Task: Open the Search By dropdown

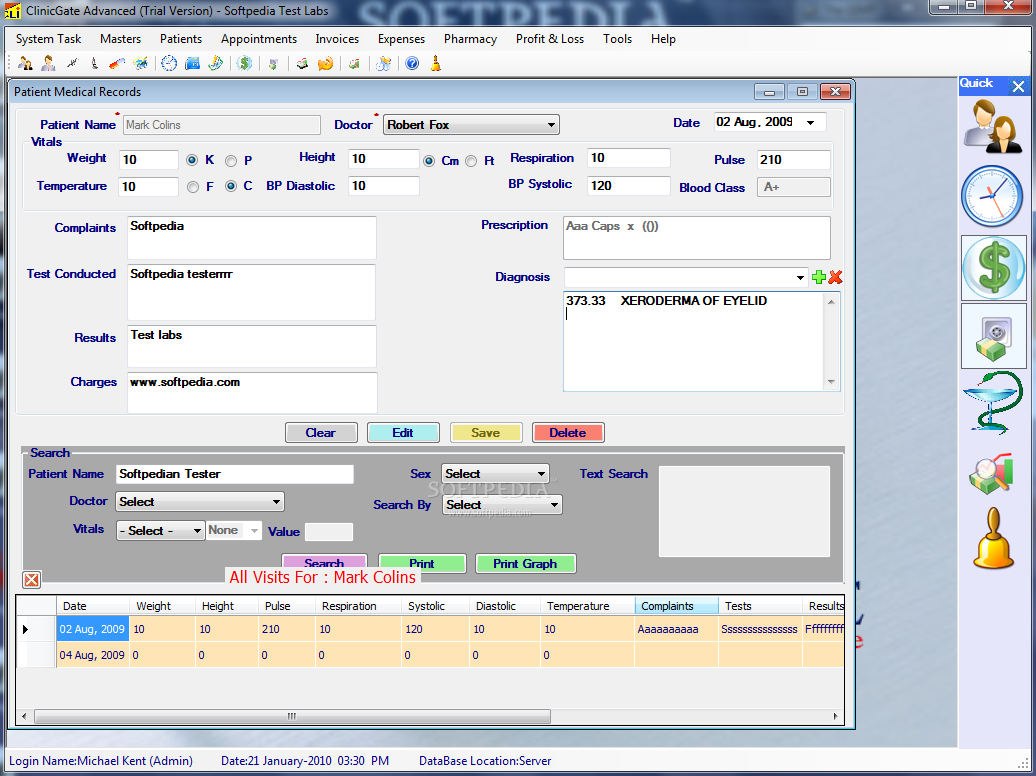Action: tap(501, 505)
